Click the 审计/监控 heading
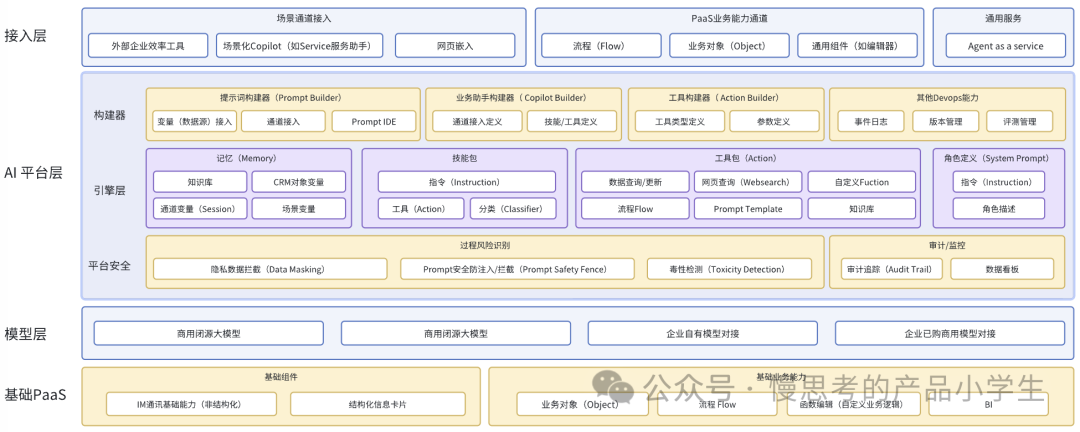The width and height of the screenshot is (1080, 432). click(947, 245)
